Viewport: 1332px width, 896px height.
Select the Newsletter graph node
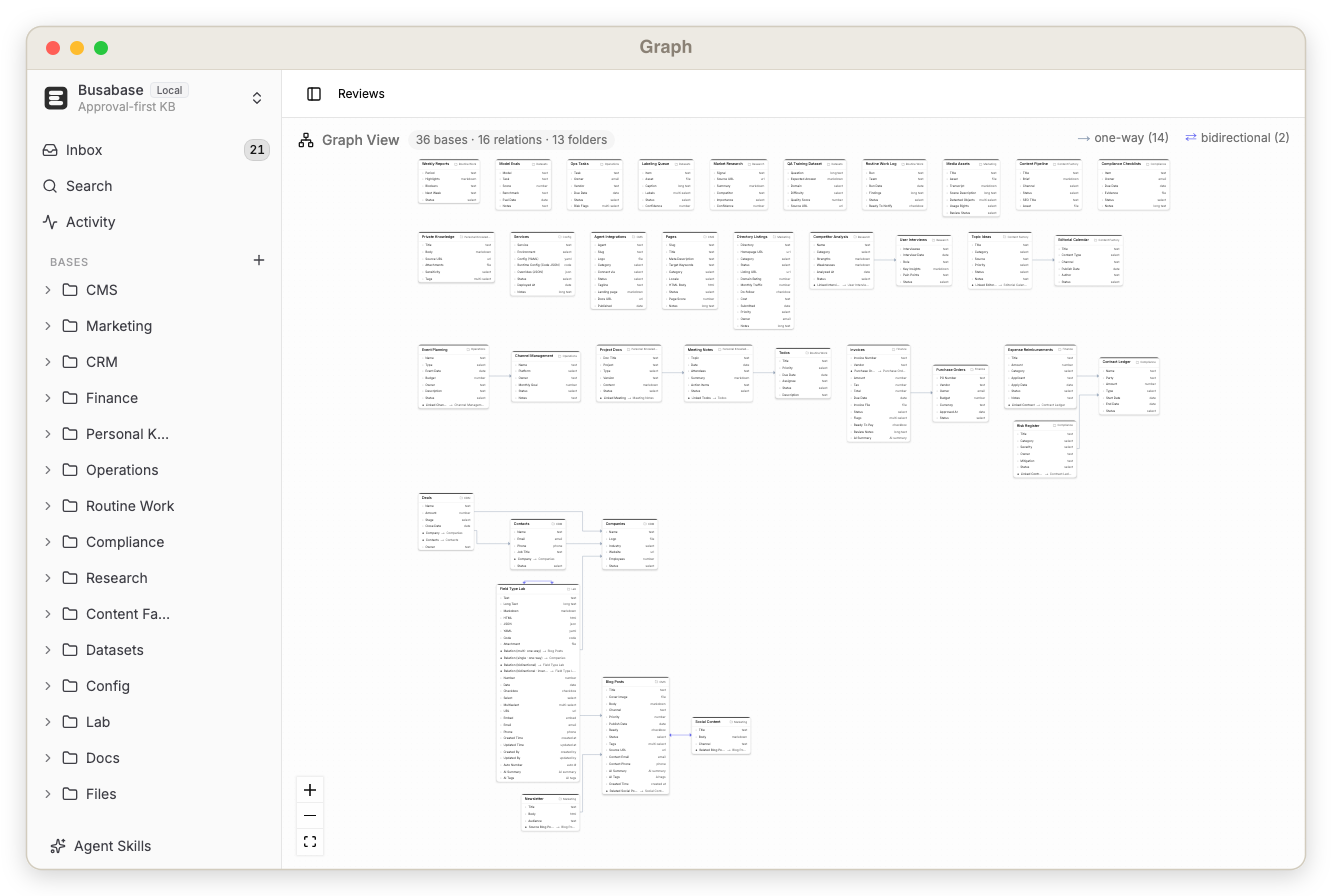point(550,813)
